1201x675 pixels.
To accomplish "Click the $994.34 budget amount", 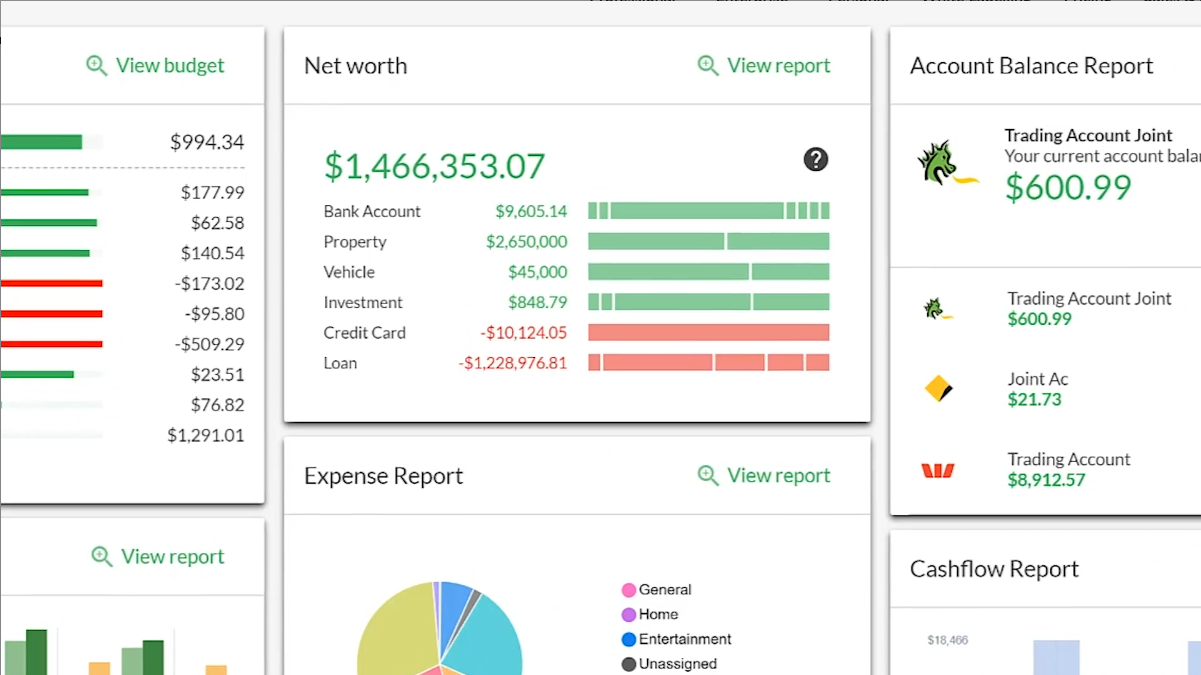I will (x=207, y=142).
